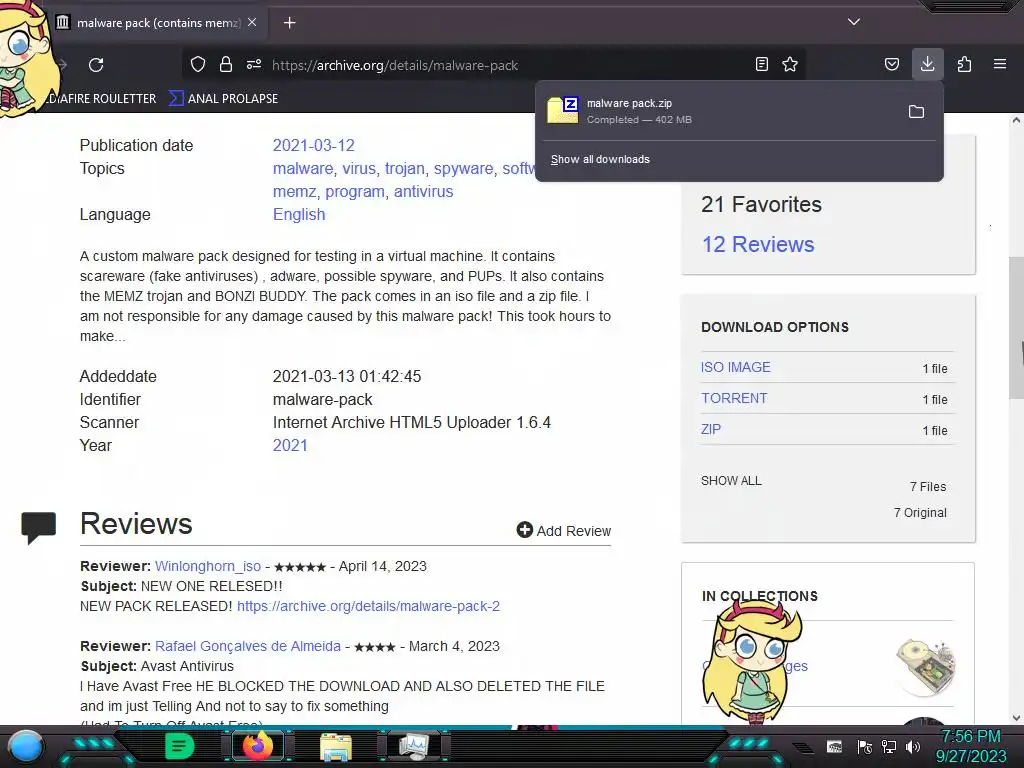Click the address bar URL

[395, 65]
